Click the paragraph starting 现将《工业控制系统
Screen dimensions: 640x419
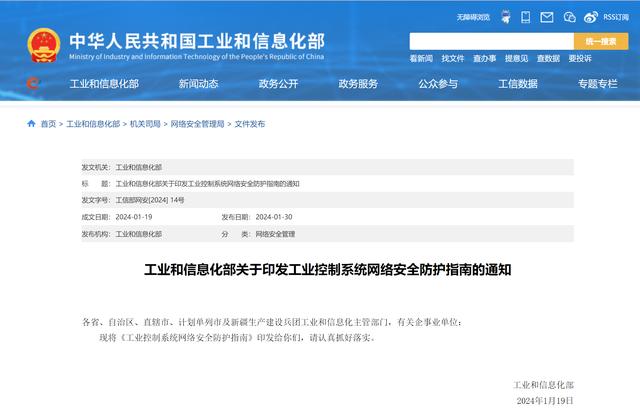237,337
